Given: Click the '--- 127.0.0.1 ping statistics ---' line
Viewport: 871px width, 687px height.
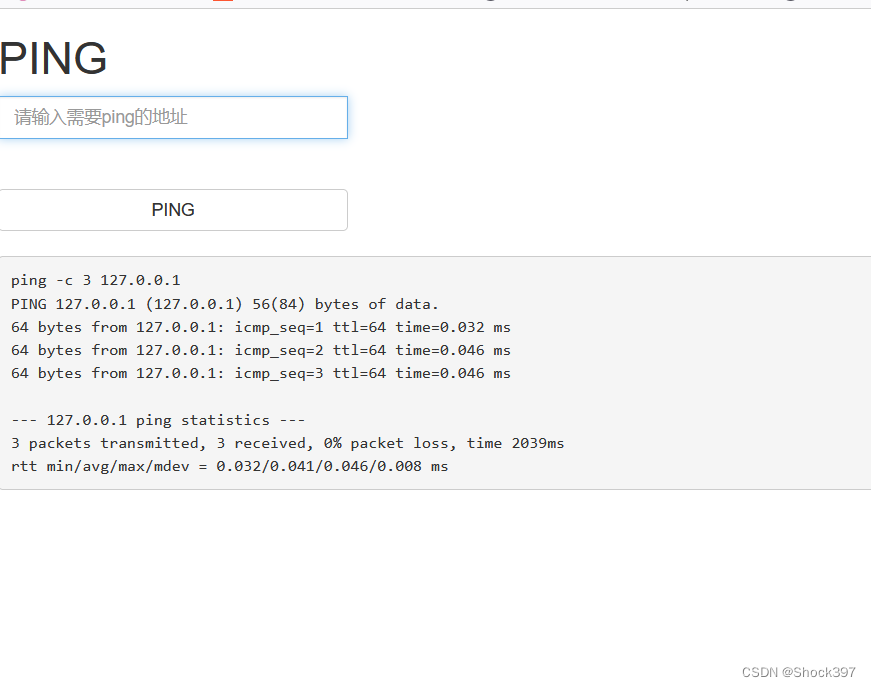Looking at the screenshot, I should point(158,420).
